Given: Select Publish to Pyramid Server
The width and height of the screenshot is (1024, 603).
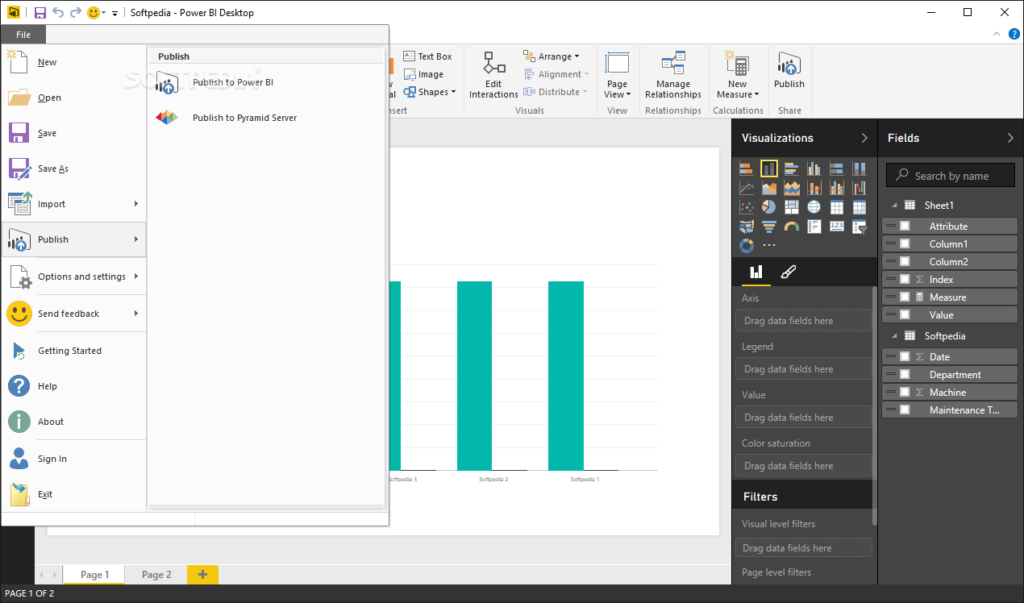Looking at the screenshot, I should tap(244, 117).
